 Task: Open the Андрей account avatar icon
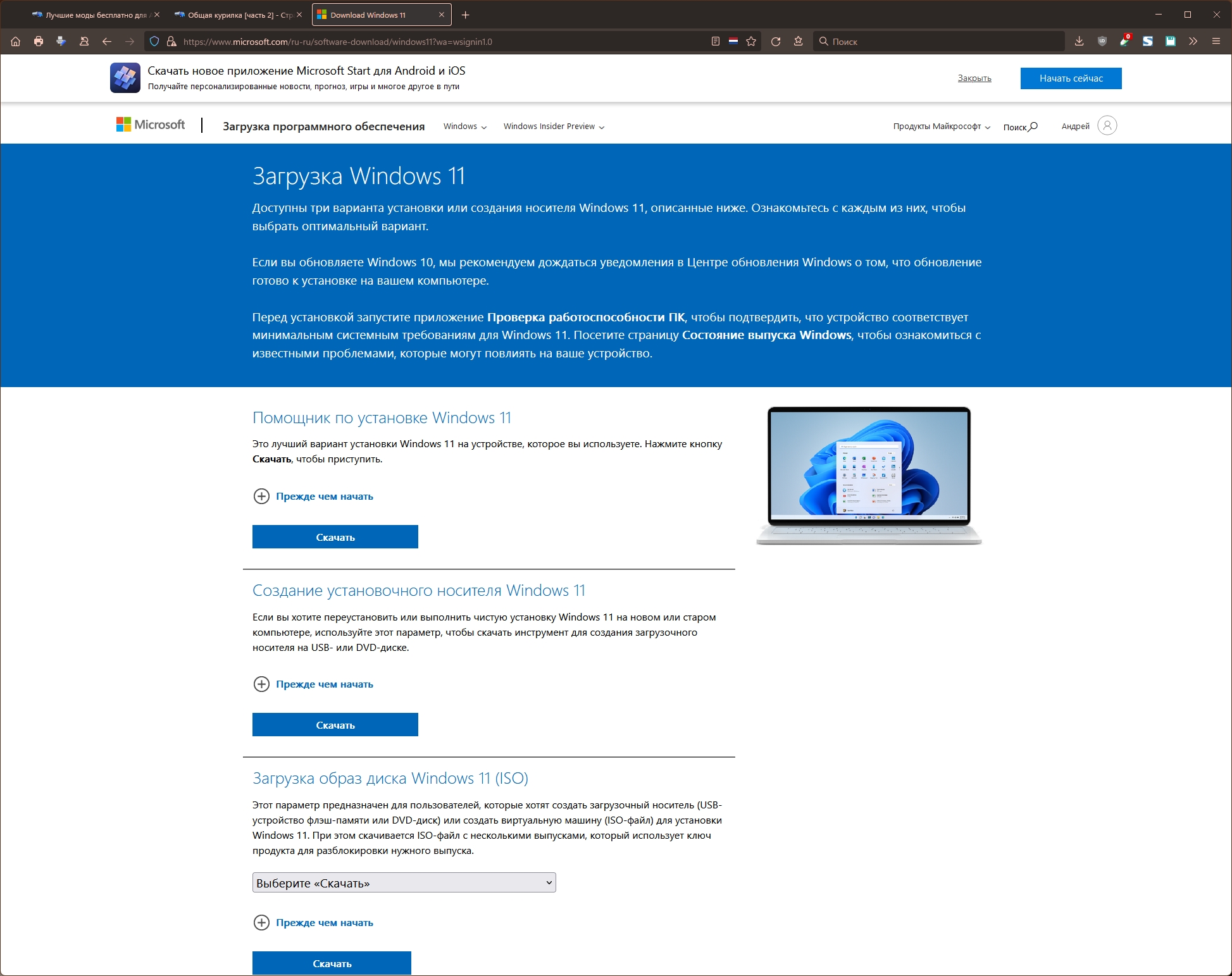pos(1107,125)
